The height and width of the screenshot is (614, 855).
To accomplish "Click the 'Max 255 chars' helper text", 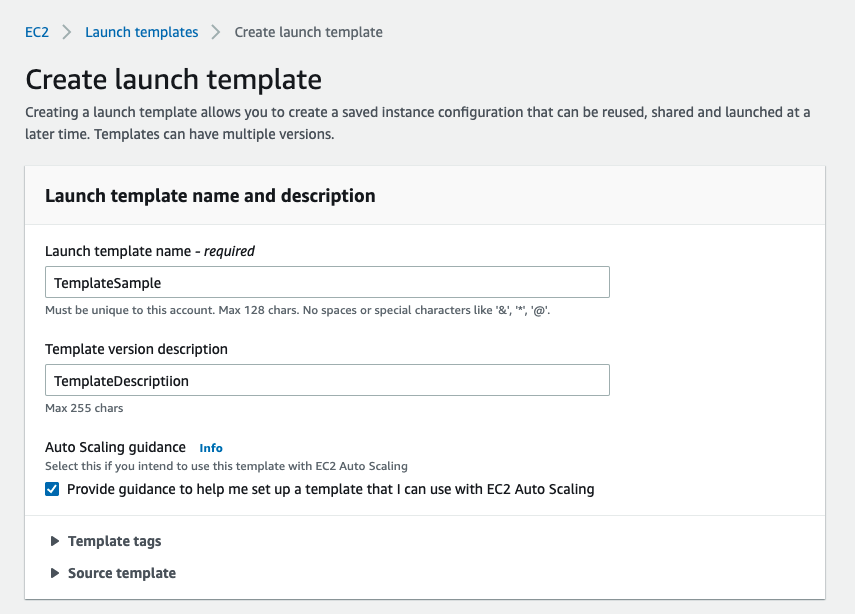I will [84, 408].
